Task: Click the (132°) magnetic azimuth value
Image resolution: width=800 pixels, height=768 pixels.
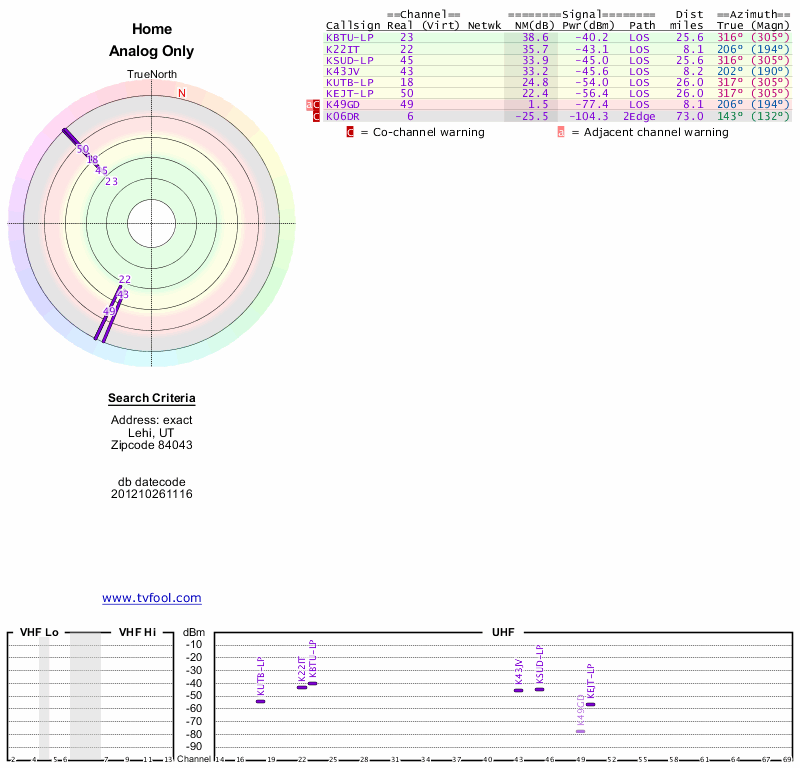Action: click(770, 116)
